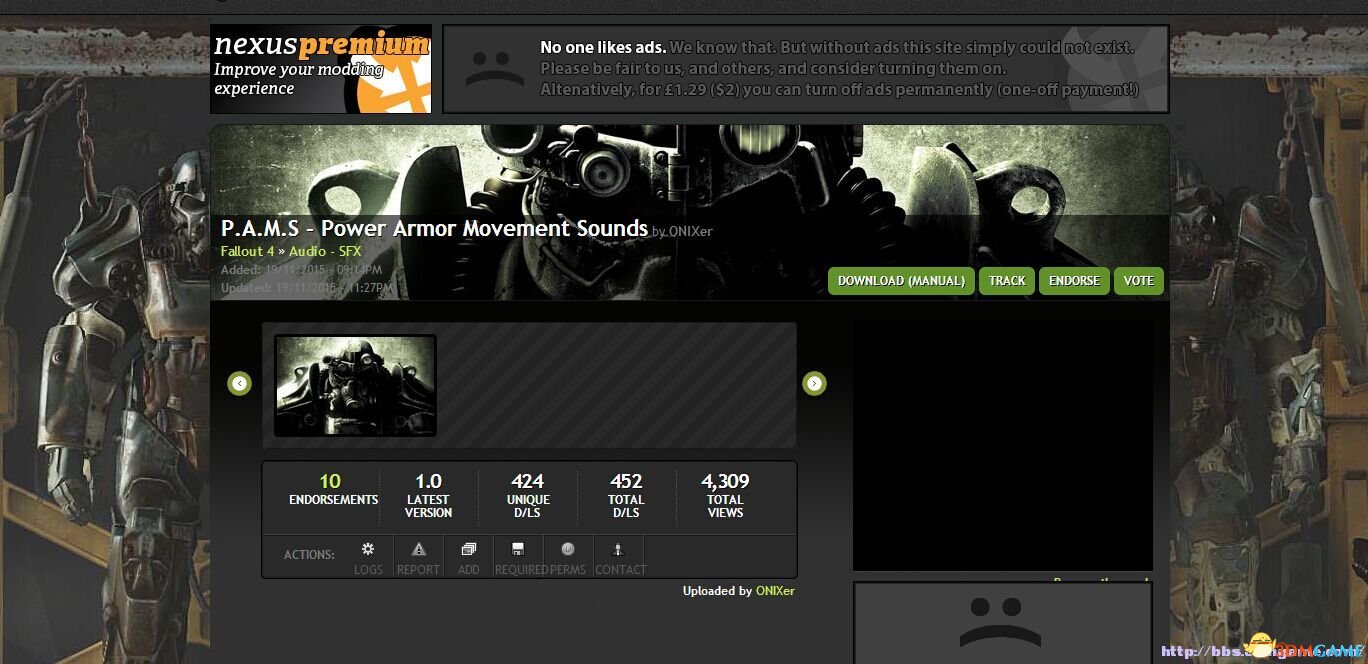1368x664 pixels.
Task: Click the 452 TOTAL D/LS stat
Action: [x=626, y=496]
